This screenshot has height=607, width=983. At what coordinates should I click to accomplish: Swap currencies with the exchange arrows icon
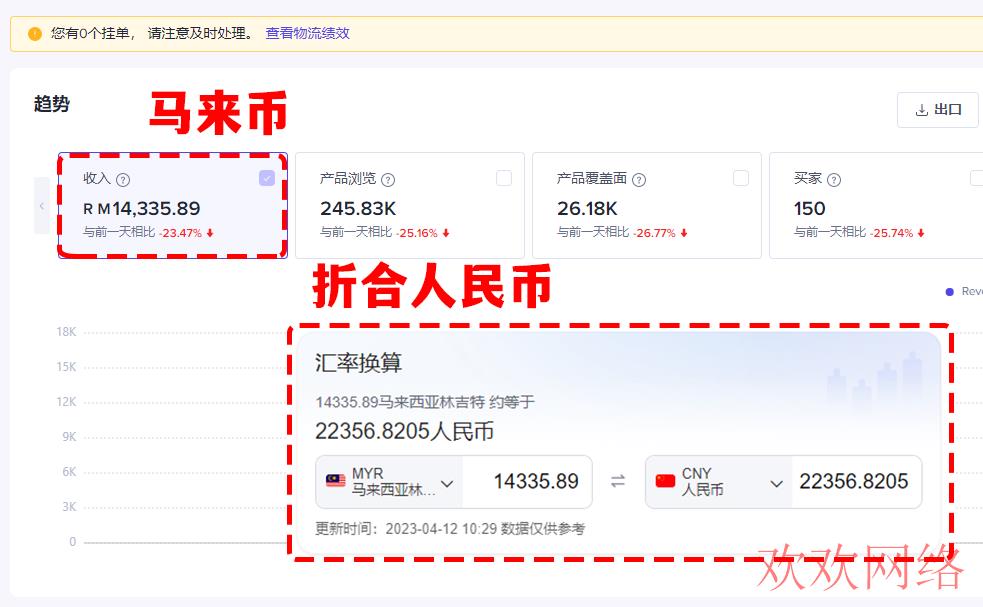[x=618, y=482]
